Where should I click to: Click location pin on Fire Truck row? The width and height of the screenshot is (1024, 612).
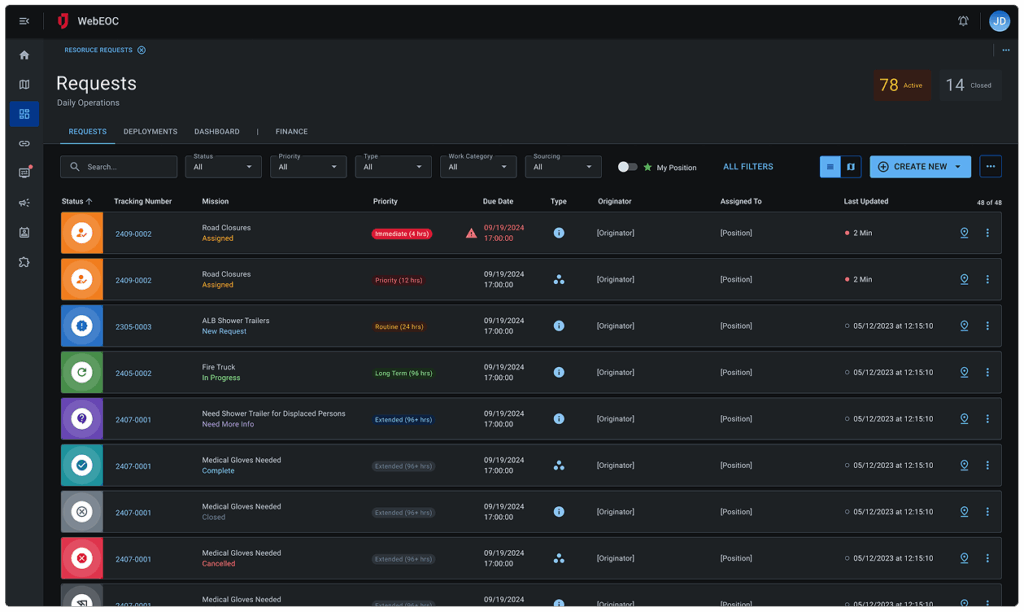click(x=964, y=372)
